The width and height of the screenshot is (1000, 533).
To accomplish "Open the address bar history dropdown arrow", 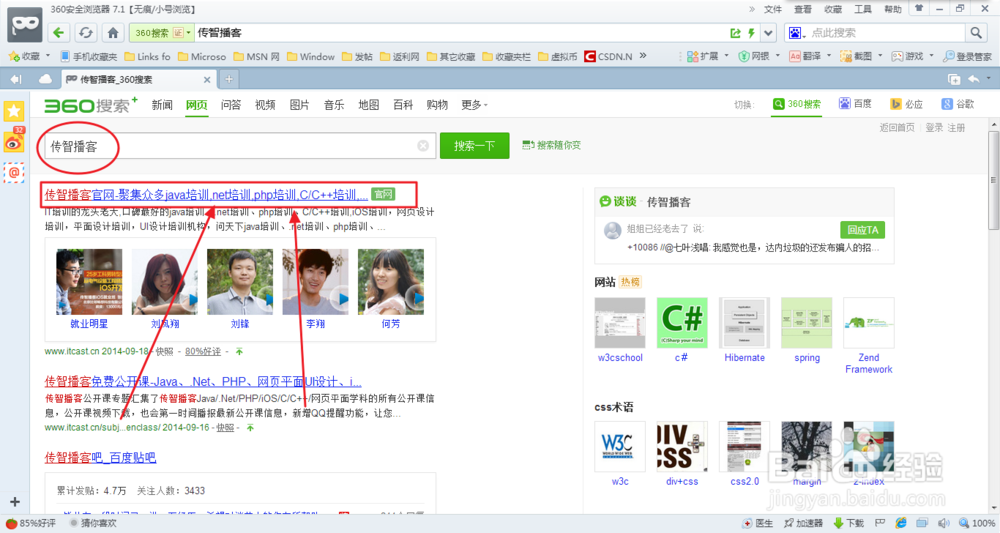I will coord(768,33).
